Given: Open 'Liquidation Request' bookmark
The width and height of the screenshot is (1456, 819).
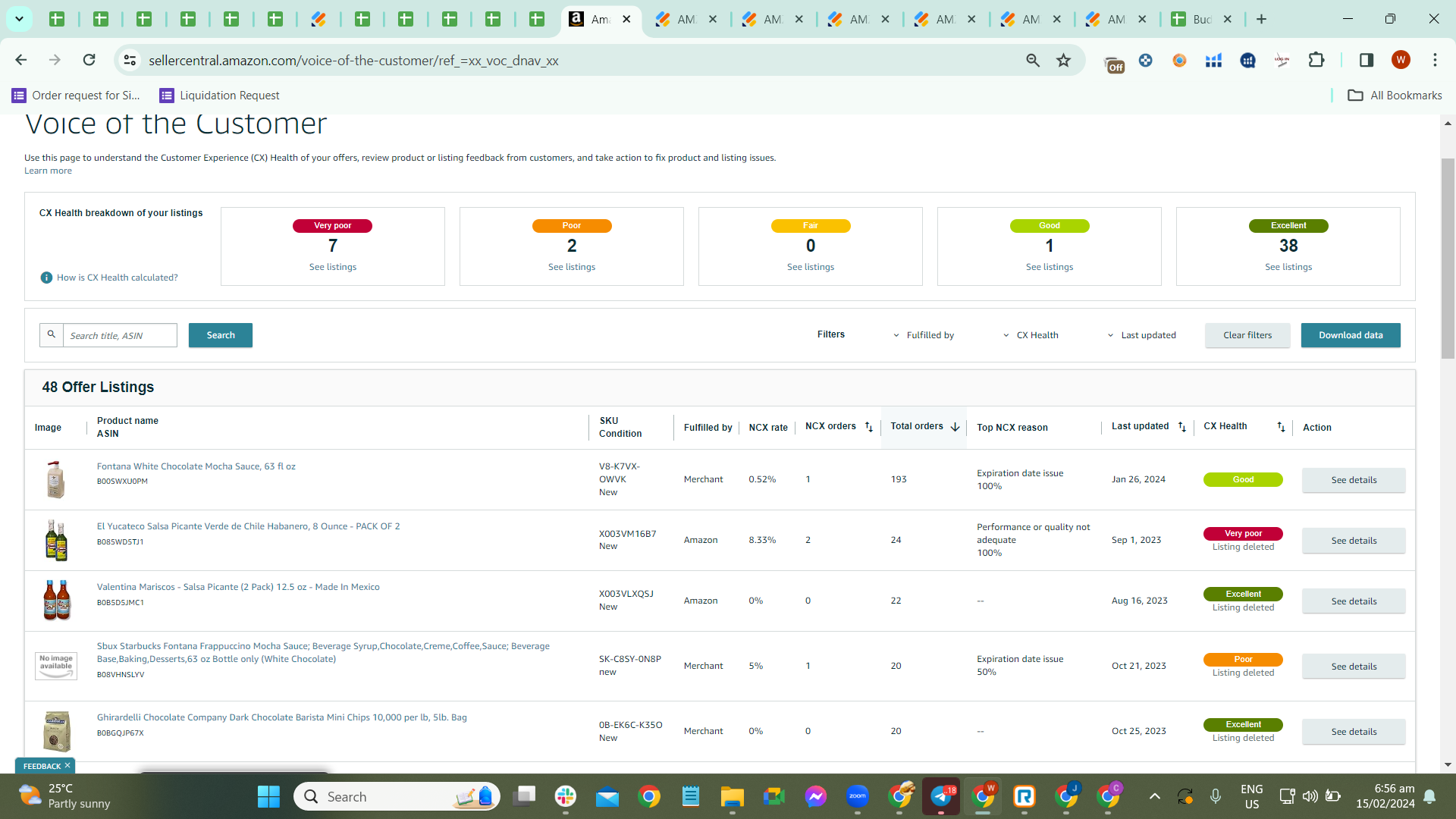Looking at the screenshot, I should point(219,96).
